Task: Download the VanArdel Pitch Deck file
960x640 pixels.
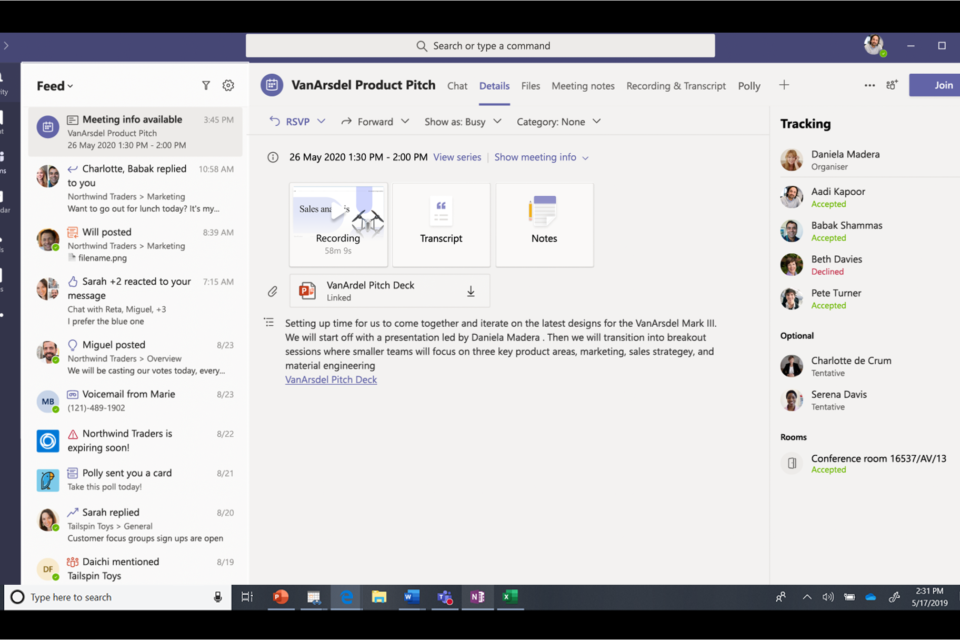Action: click(x=471, y=292)
